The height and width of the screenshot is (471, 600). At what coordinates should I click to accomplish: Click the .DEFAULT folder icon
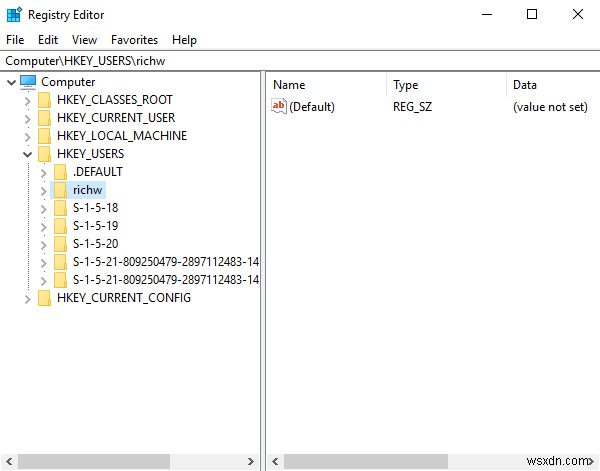point(60,172)
